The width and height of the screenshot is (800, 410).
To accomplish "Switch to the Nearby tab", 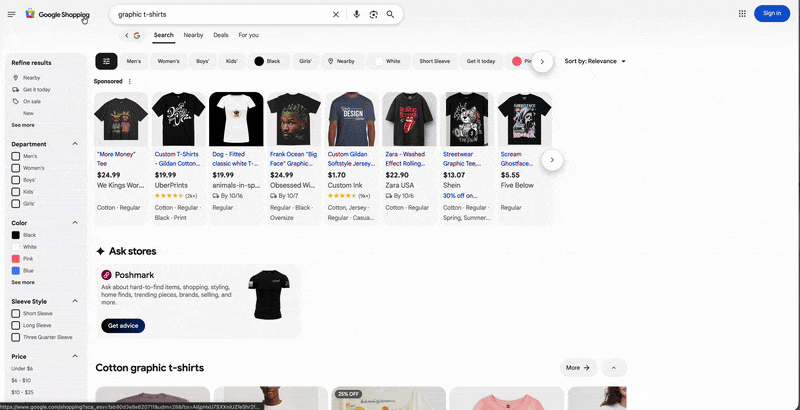I will pos(193,35).
